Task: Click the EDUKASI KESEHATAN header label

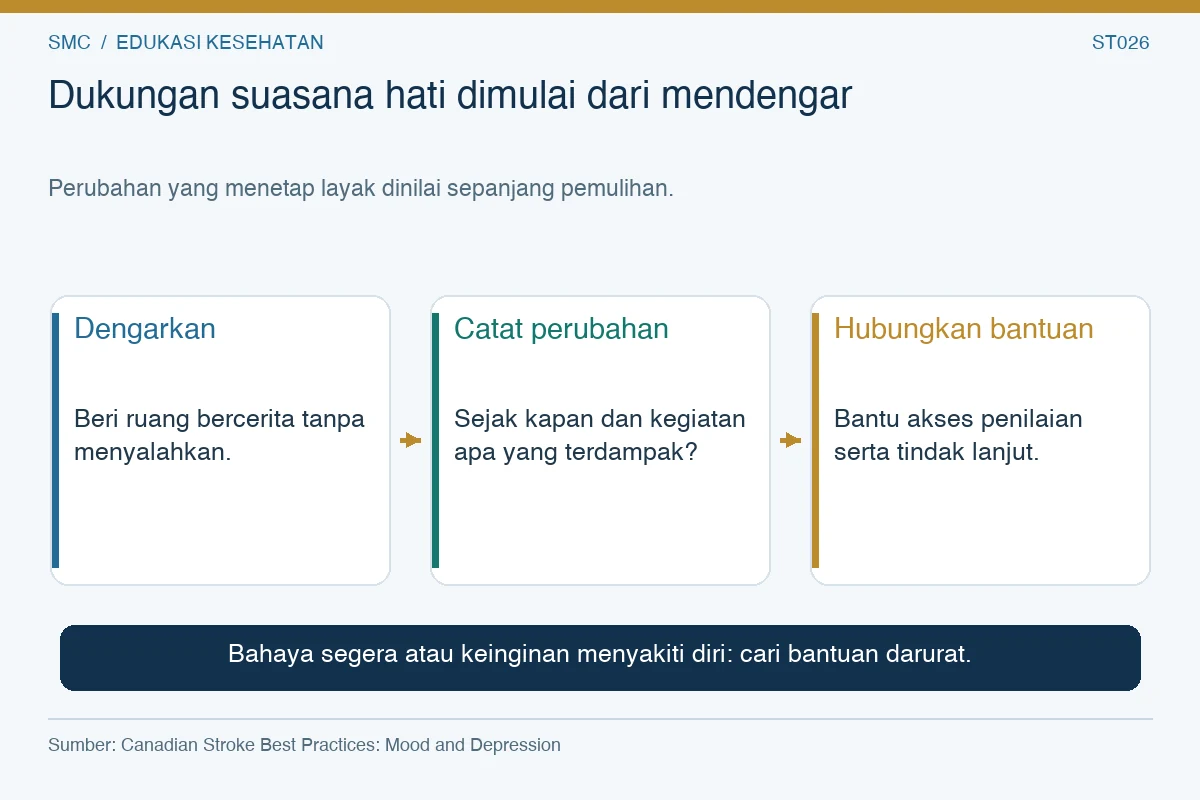Action: (220, 42)
